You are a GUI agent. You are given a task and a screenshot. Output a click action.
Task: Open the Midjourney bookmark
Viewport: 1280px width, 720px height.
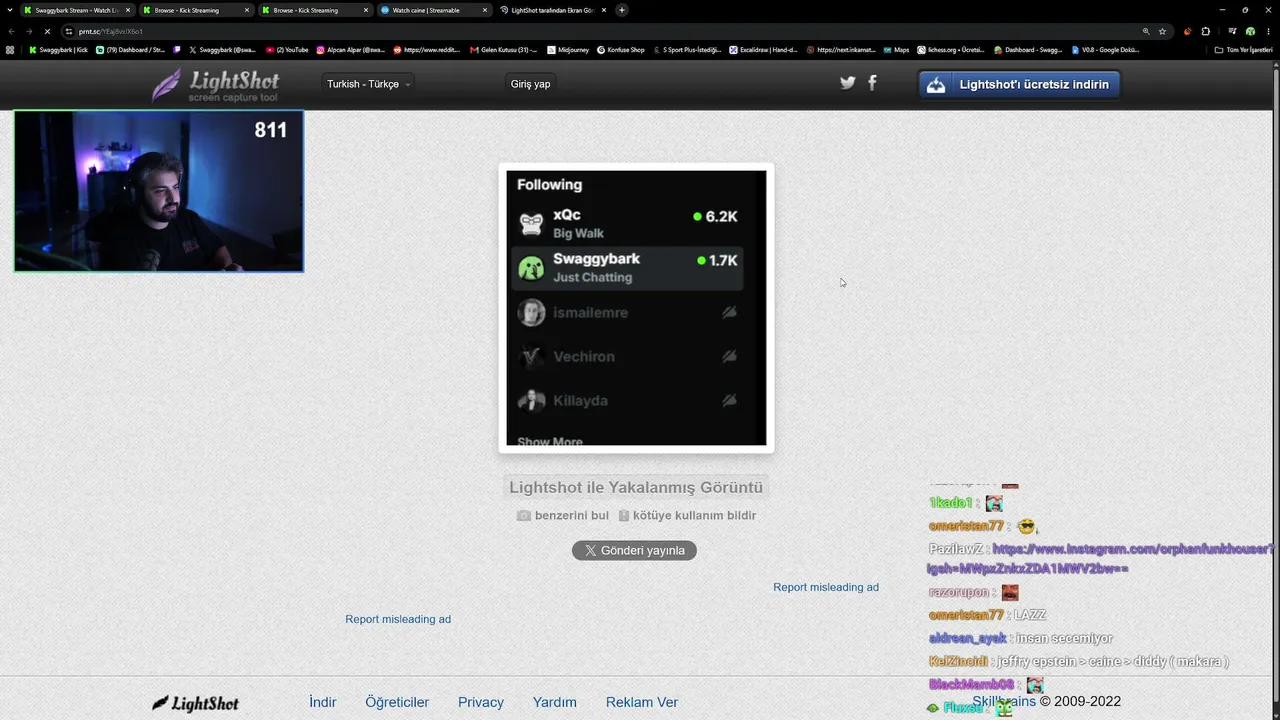[569, 50]
